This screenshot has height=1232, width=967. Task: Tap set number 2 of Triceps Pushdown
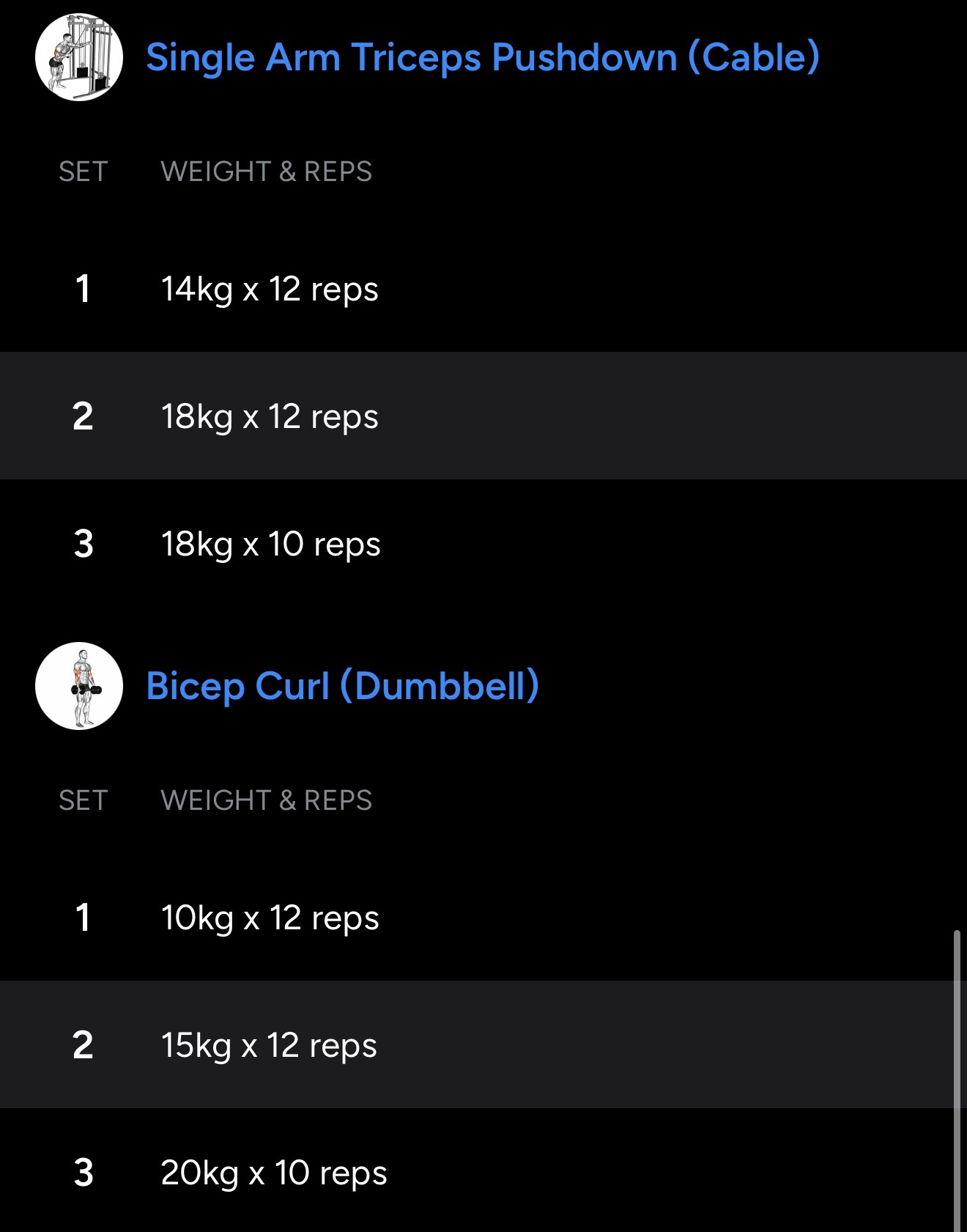83,416
